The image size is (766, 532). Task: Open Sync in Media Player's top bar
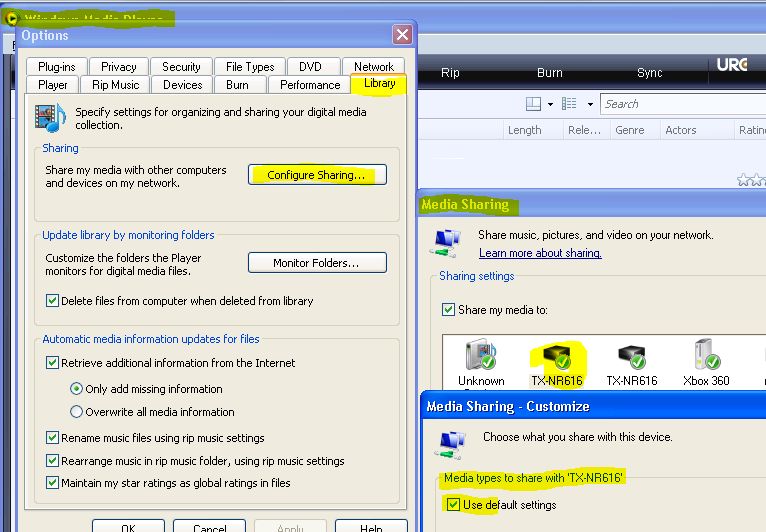[649, 73]
